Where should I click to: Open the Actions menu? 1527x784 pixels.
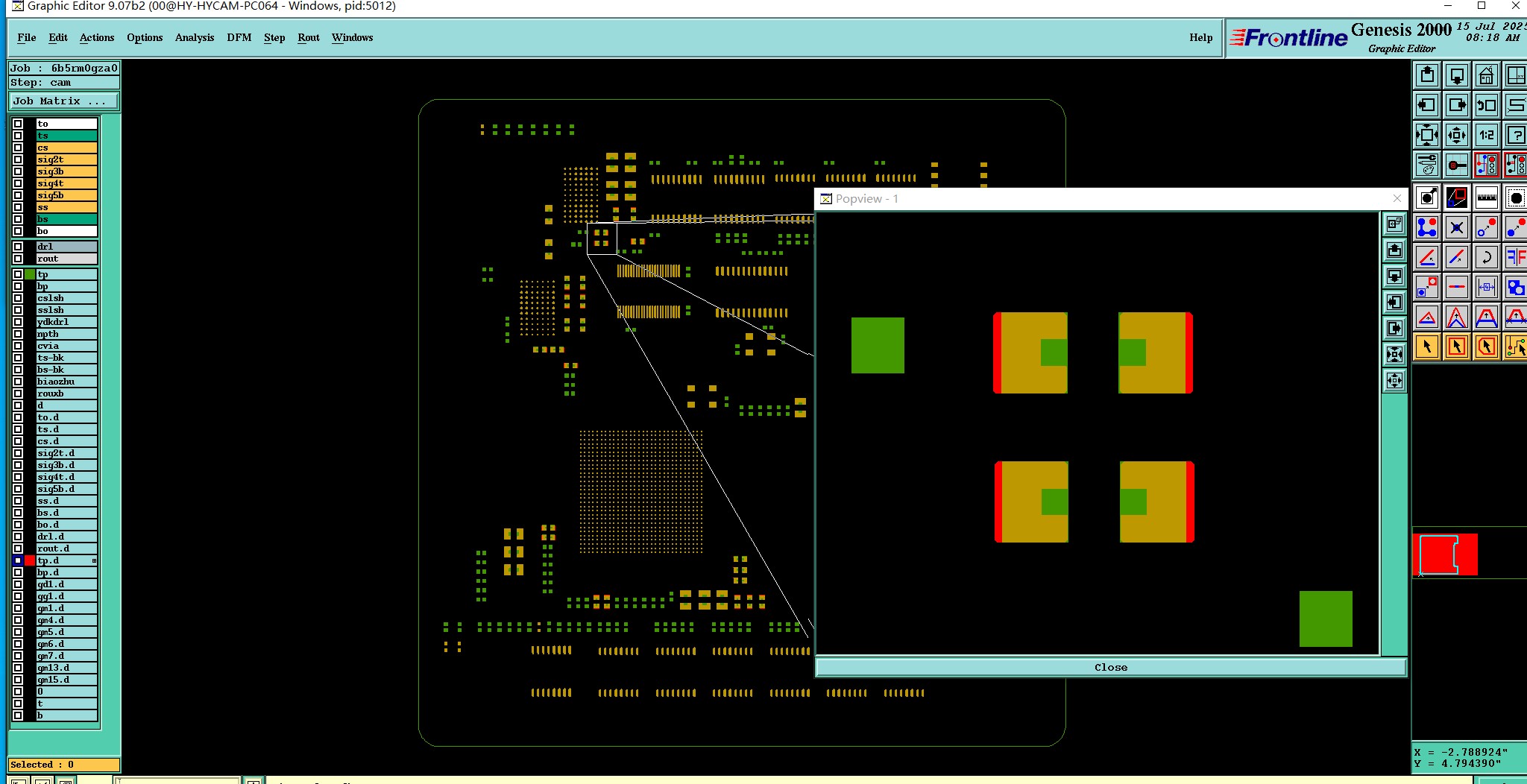coord(97,37)
